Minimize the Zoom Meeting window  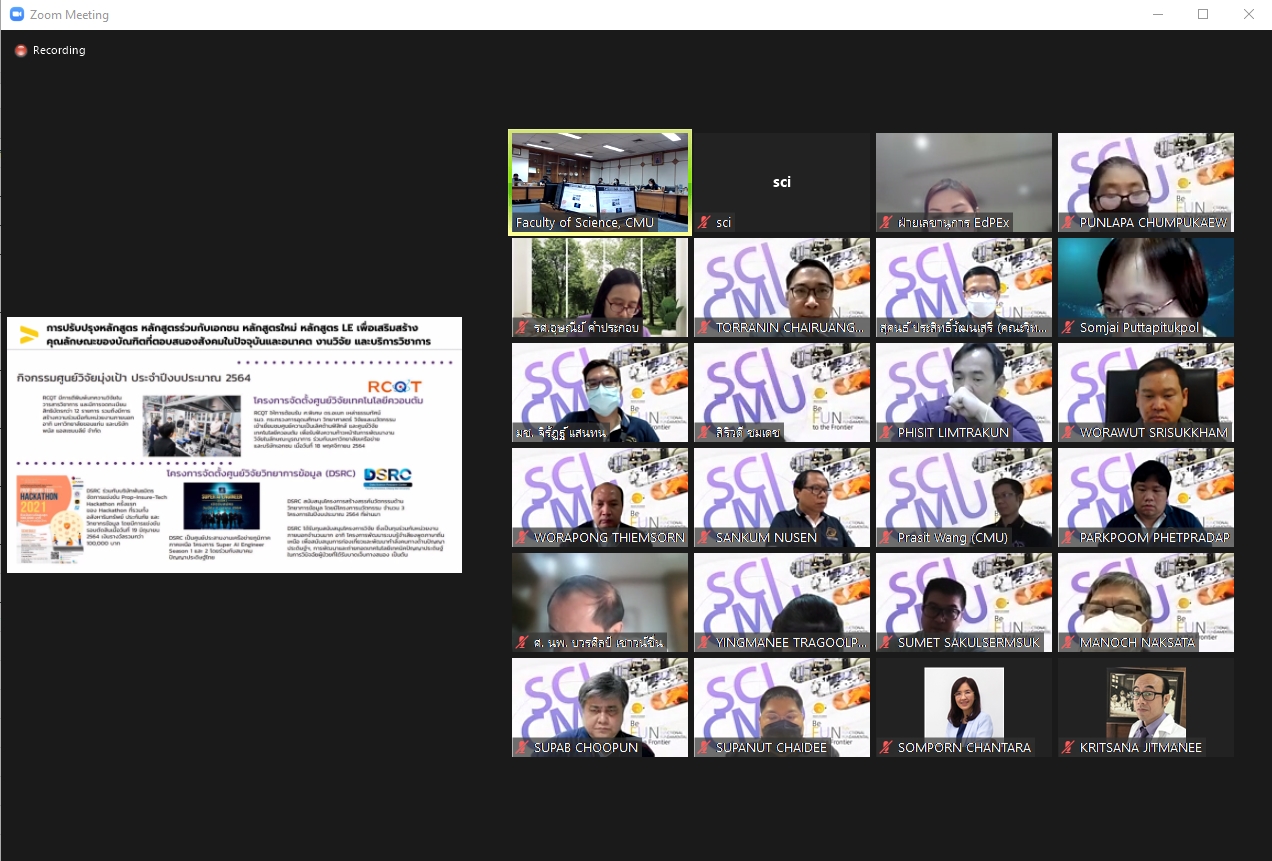click(1157, 14)
